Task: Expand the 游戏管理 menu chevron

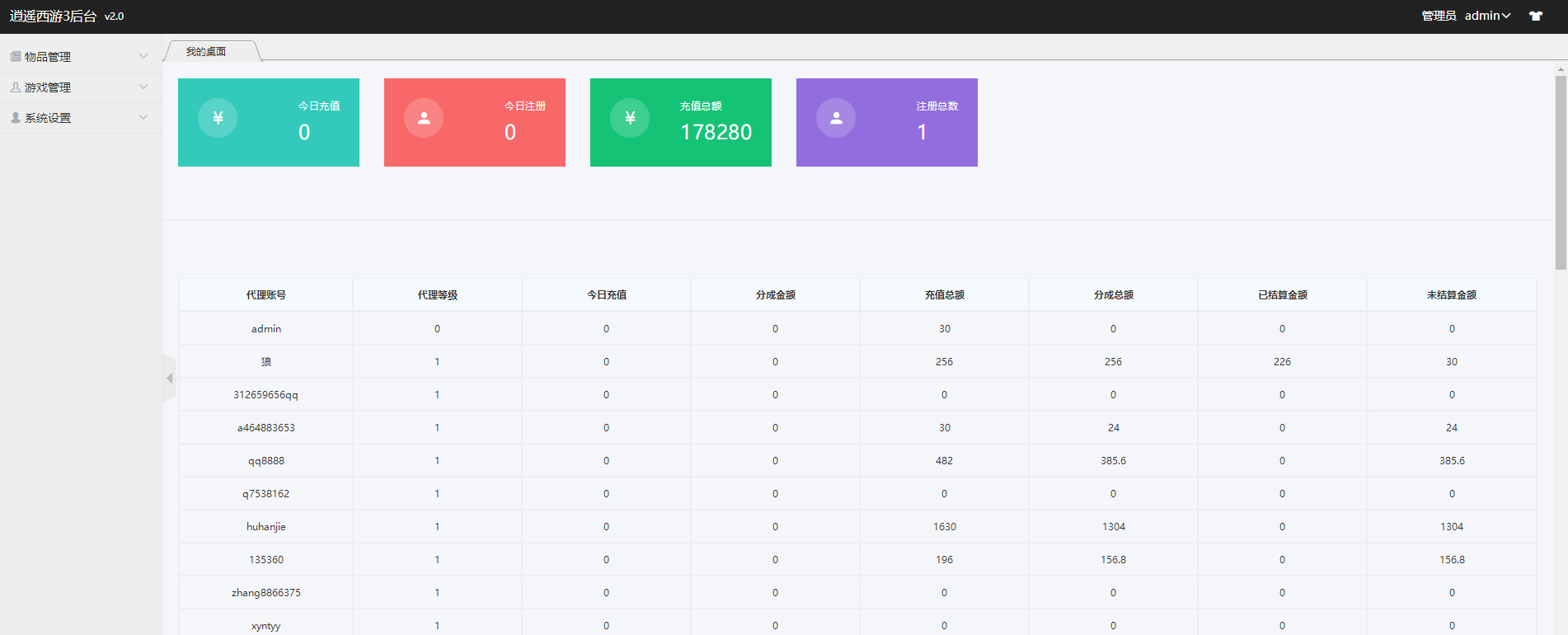Action: pyautogui.click(x=143, y=87)
